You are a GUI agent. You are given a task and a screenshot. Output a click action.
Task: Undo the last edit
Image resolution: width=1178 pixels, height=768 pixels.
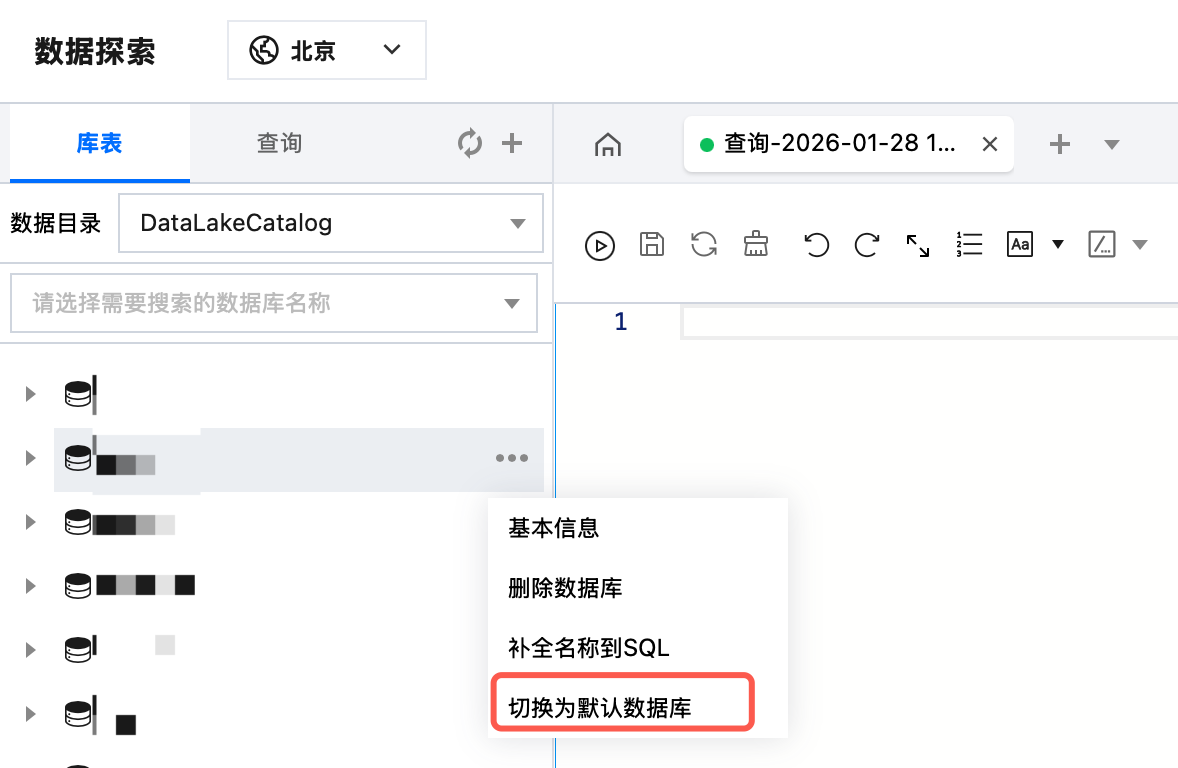pos(816,245)
